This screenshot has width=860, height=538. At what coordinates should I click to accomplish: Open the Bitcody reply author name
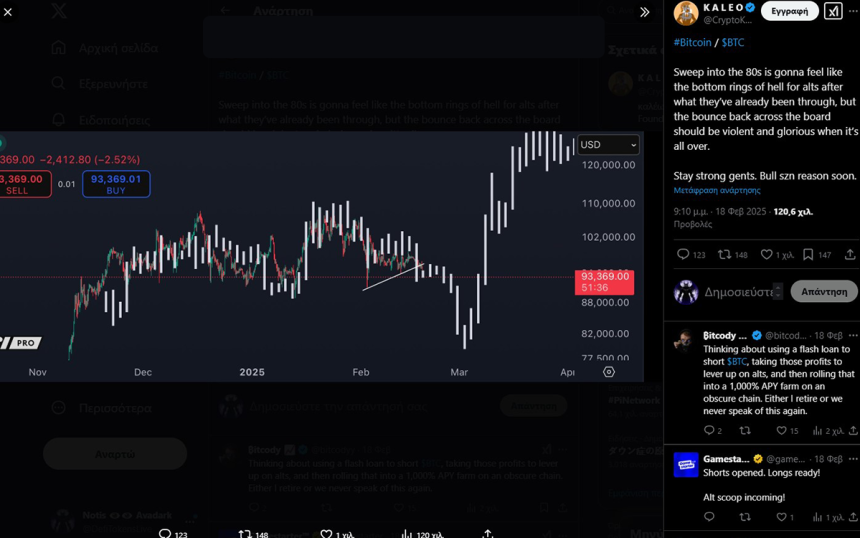point(725,336)
